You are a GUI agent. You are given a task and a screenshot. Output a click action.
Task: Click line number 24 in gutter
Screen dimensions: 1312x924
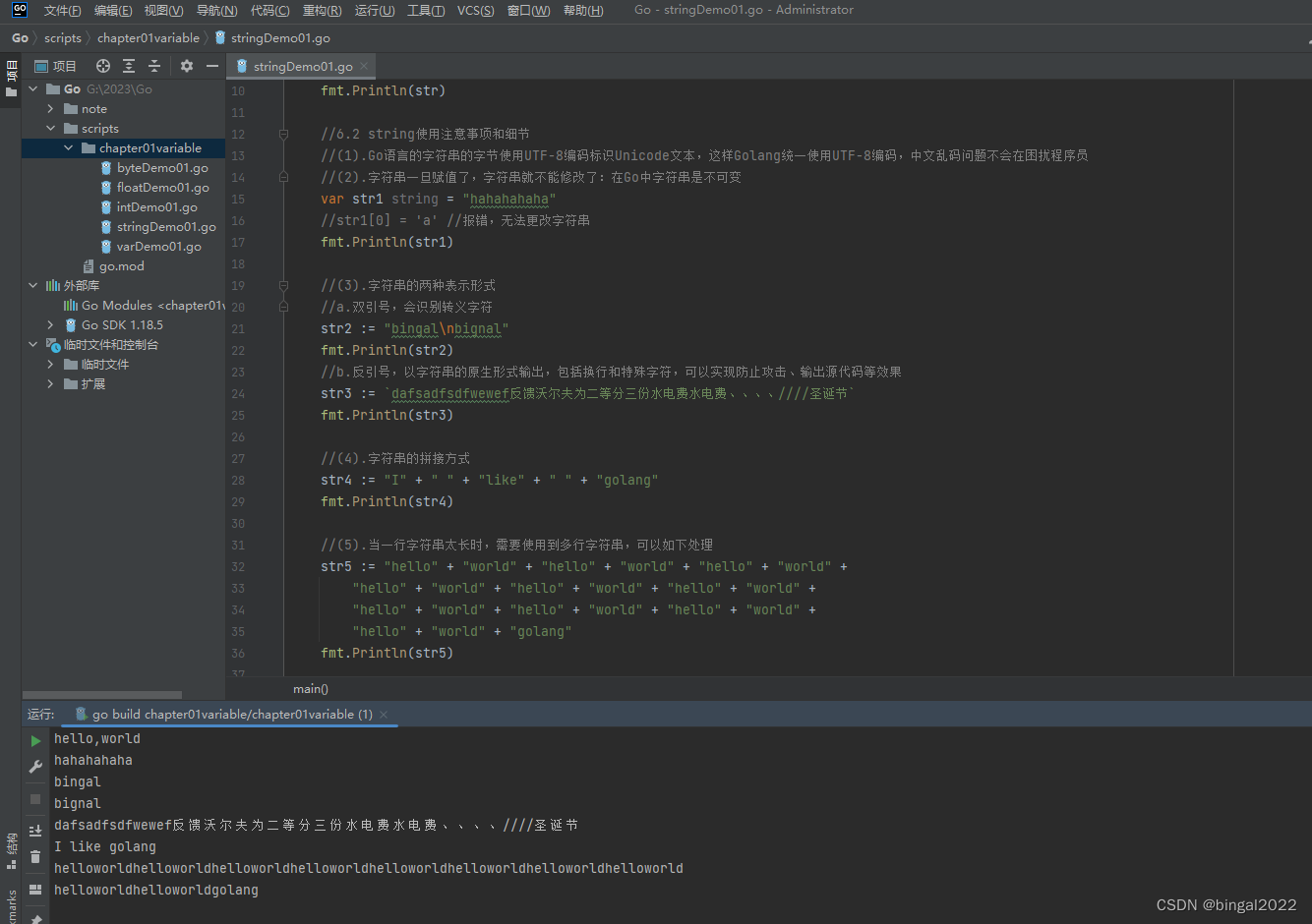238,393
